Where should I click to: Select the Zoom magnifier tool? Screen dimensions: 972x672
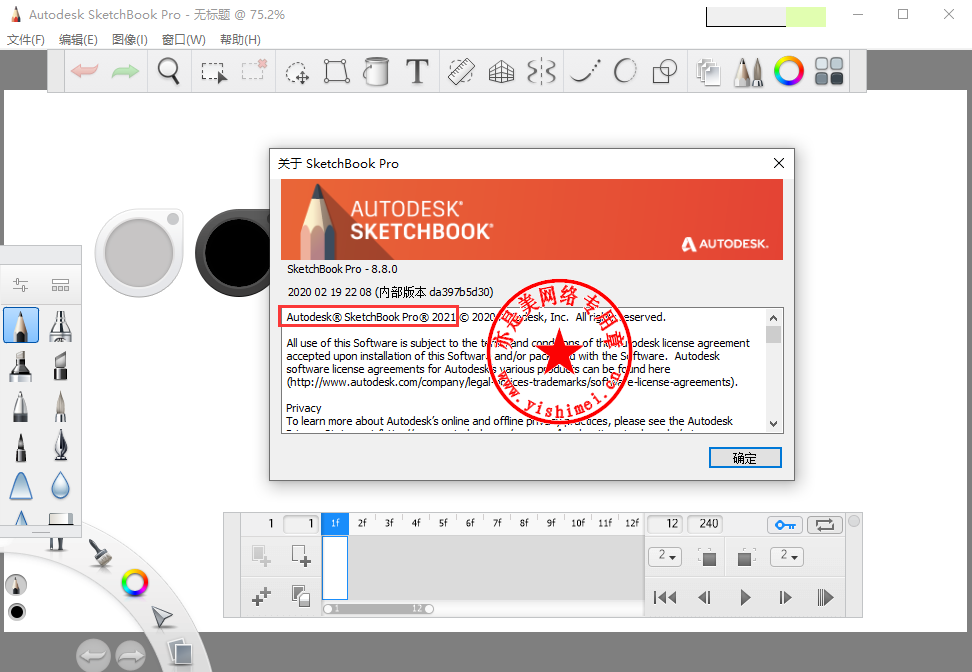(x=169, y=71)
